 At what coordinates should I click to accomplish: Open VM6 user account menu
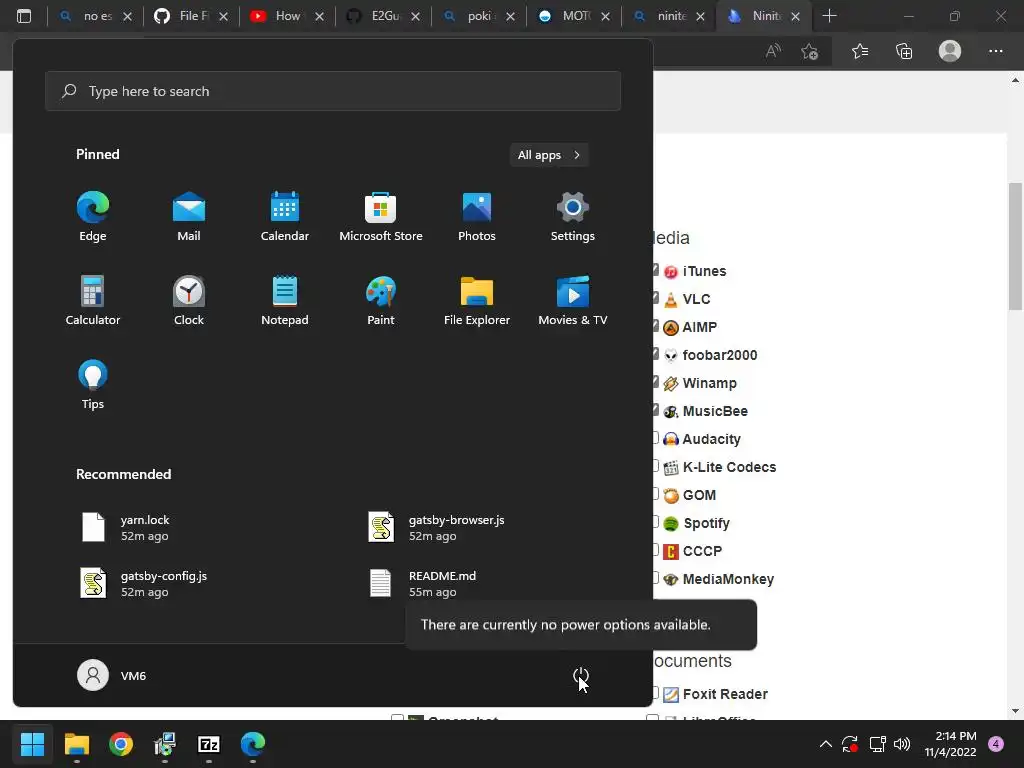pyautogui.click(x=112, y=675)
